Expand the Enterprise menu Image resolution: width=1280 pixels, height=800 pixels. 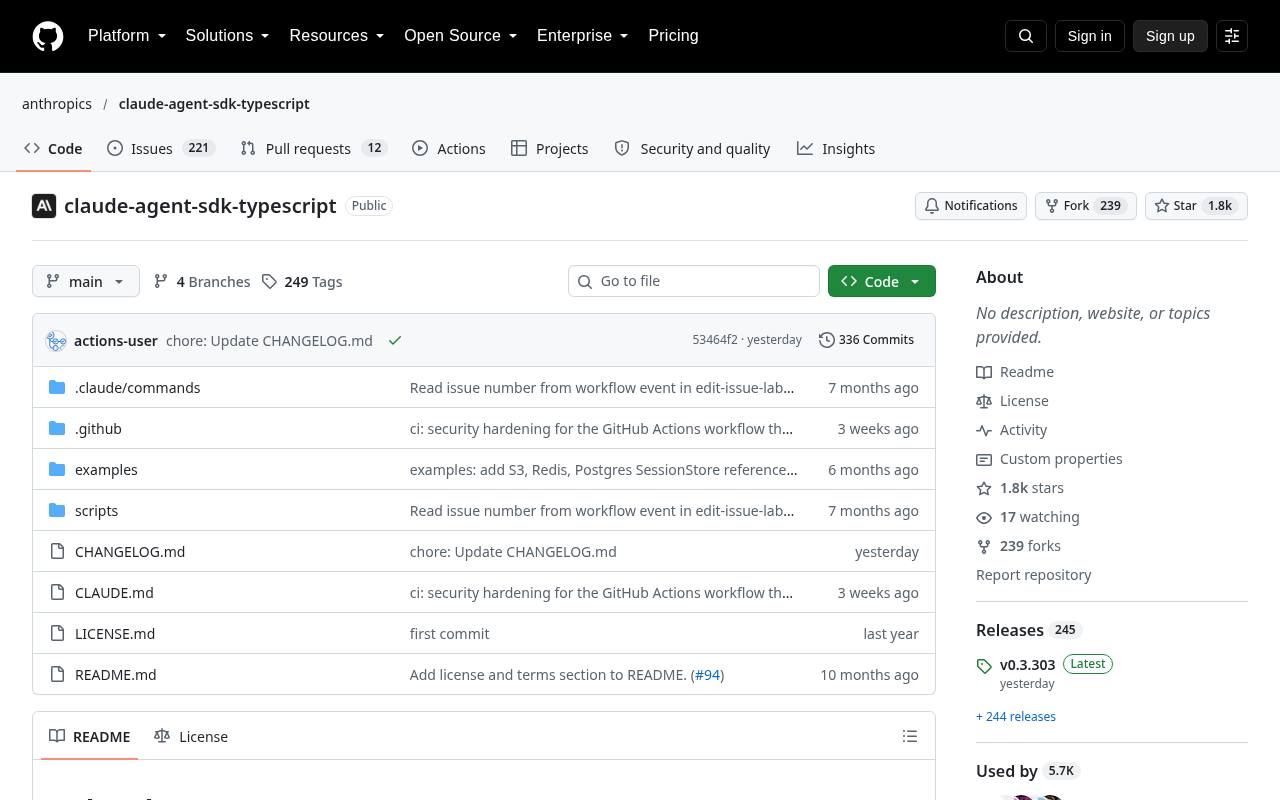583,36
